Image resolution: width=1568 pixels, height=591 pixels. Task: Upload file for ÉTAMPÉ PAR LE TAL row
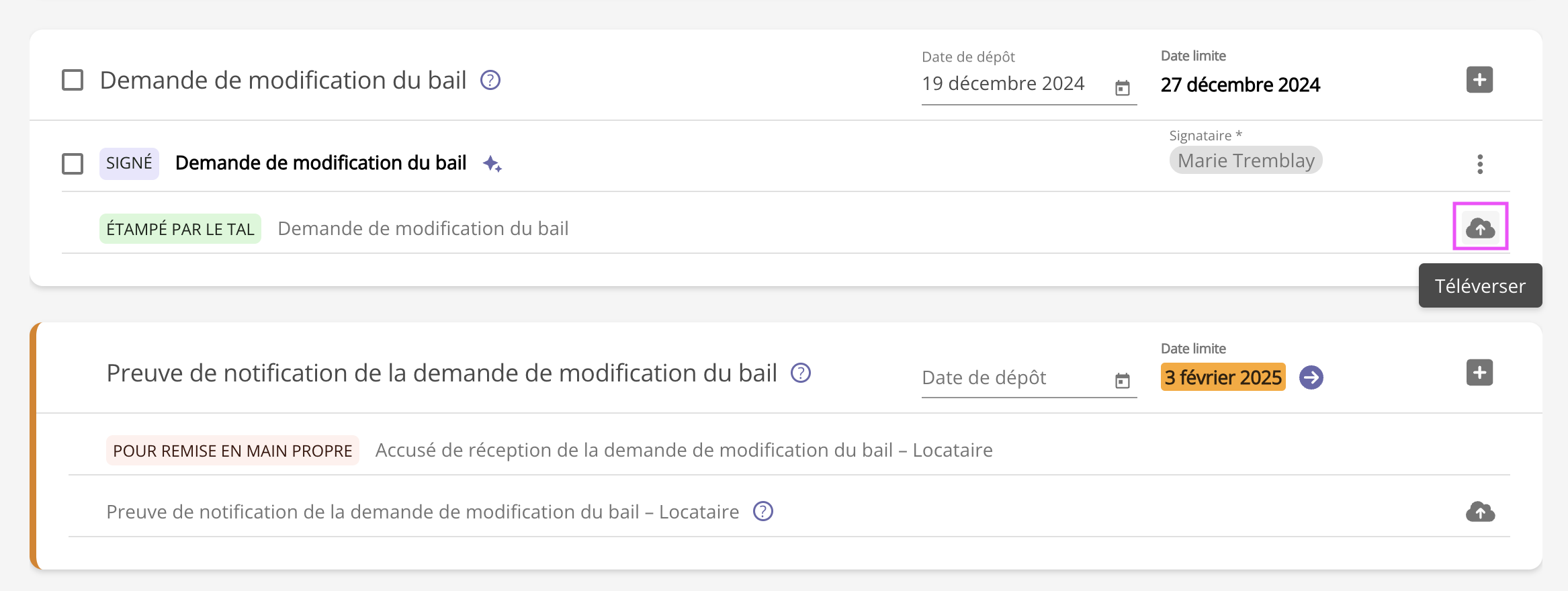[1480, 228]
